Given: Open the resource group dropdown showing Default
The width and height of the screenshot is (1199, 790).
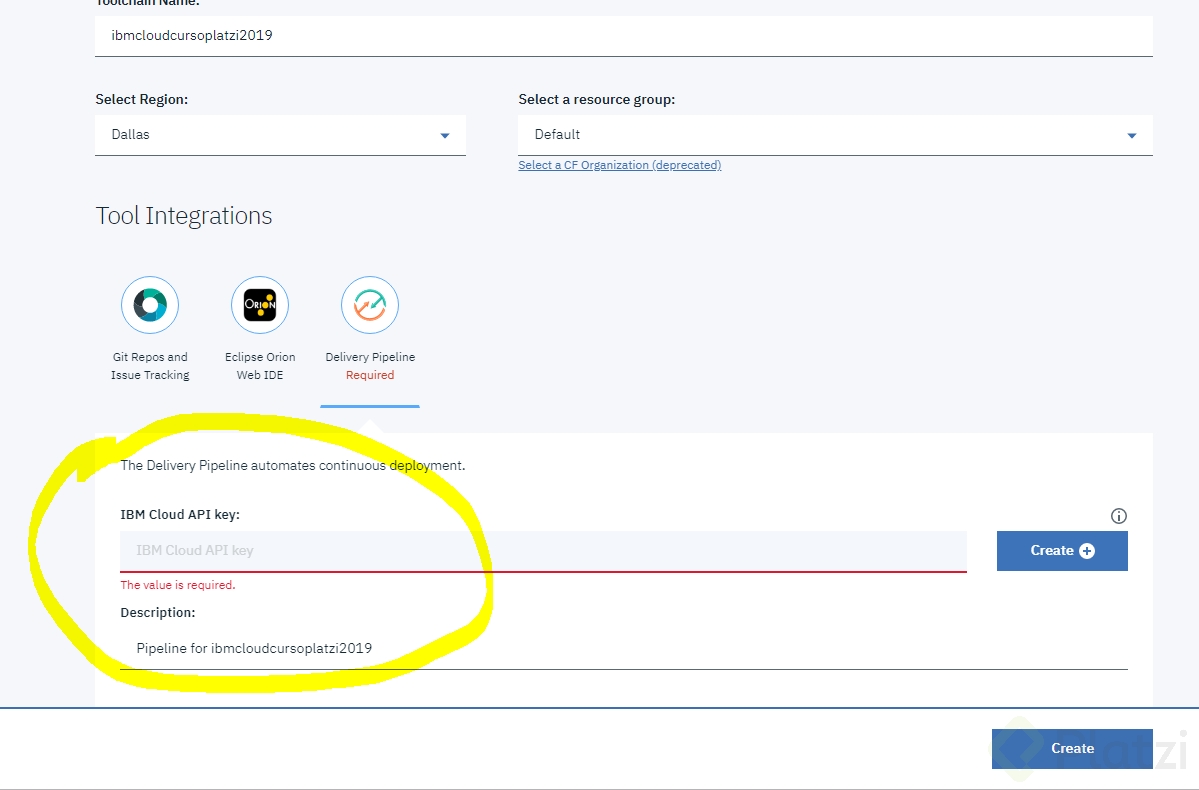Looking at the screenshot, I should (x=835, y=135).
